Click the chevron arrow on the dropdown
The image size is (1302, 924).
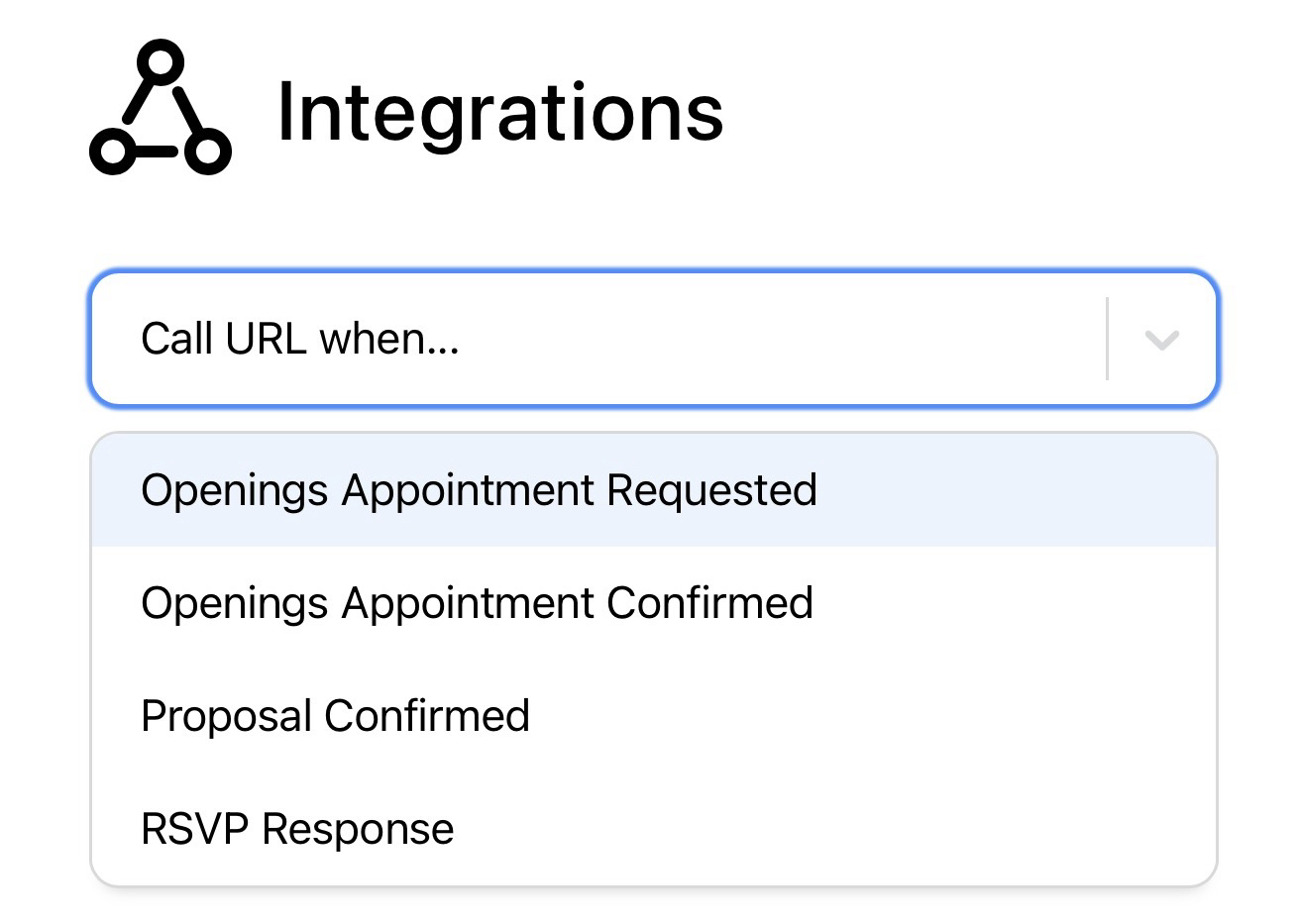1161,338
